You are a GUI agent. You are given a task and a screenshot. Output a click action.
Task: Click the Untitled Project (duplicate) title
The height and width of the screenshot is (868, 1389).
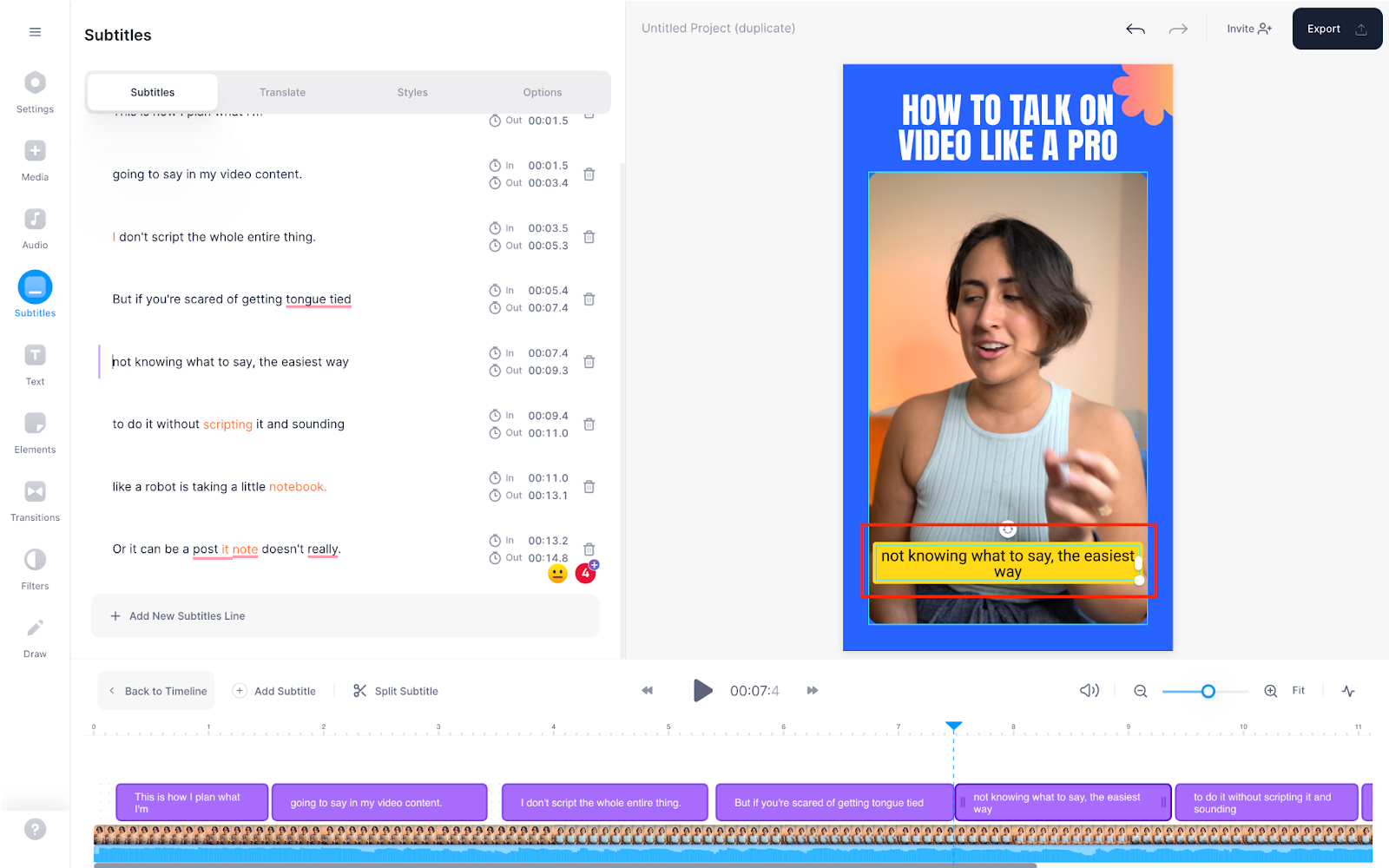coord(718,28)
